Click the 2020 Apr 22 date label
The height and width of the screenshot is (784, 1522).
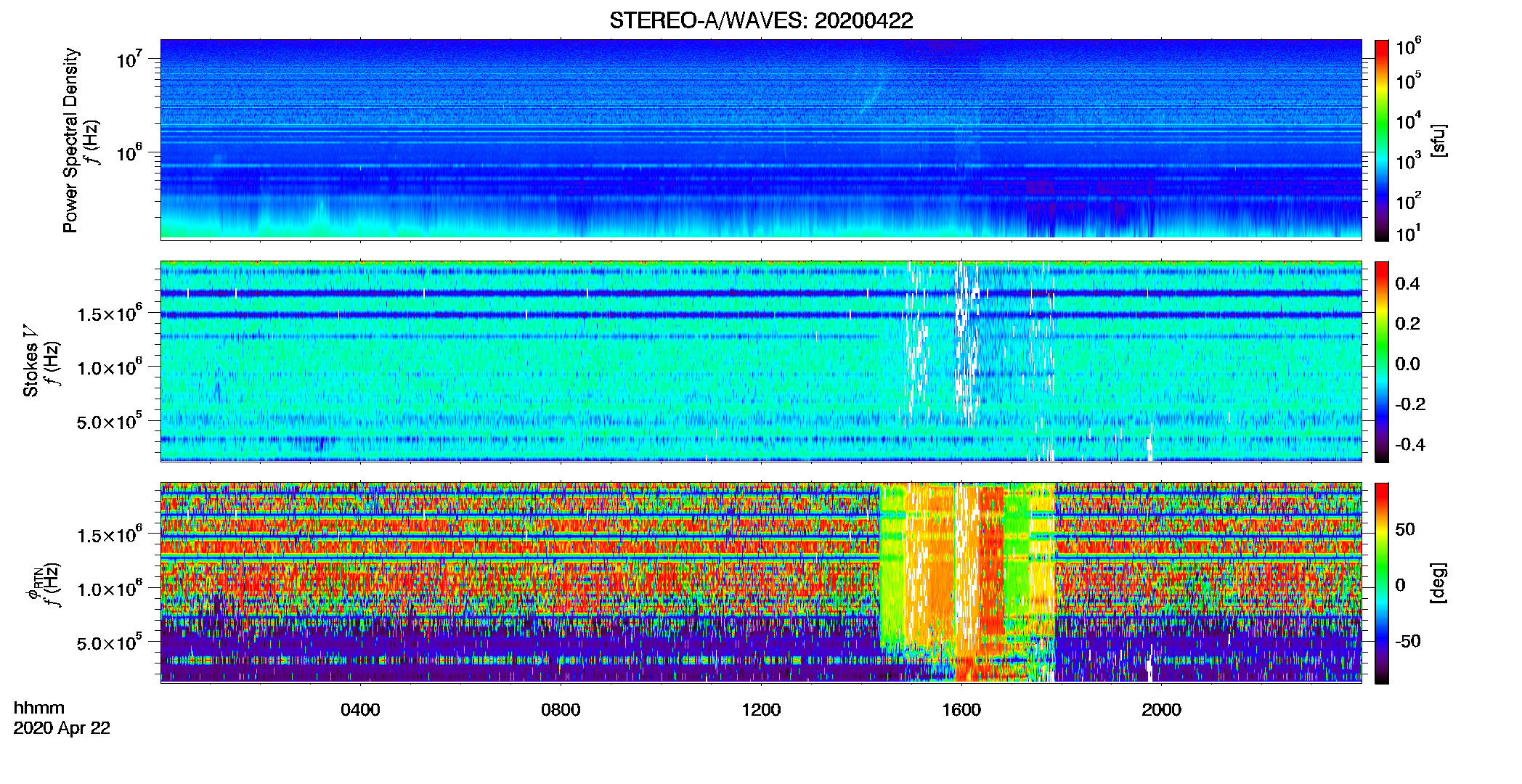(62, 728)
